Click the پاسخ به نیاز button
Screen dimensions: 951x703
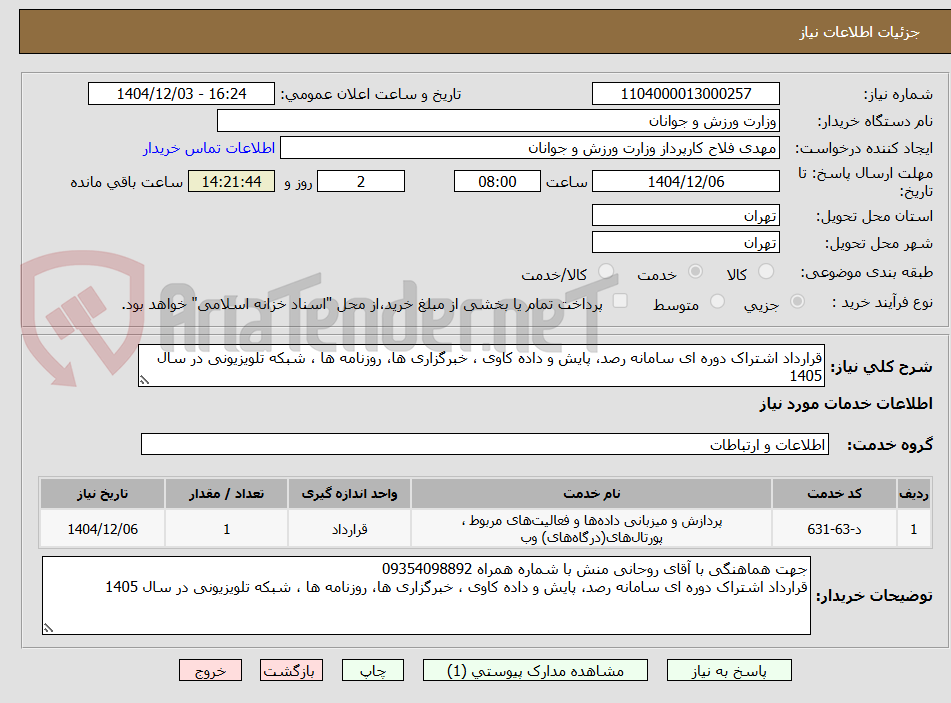pos(729,670)
